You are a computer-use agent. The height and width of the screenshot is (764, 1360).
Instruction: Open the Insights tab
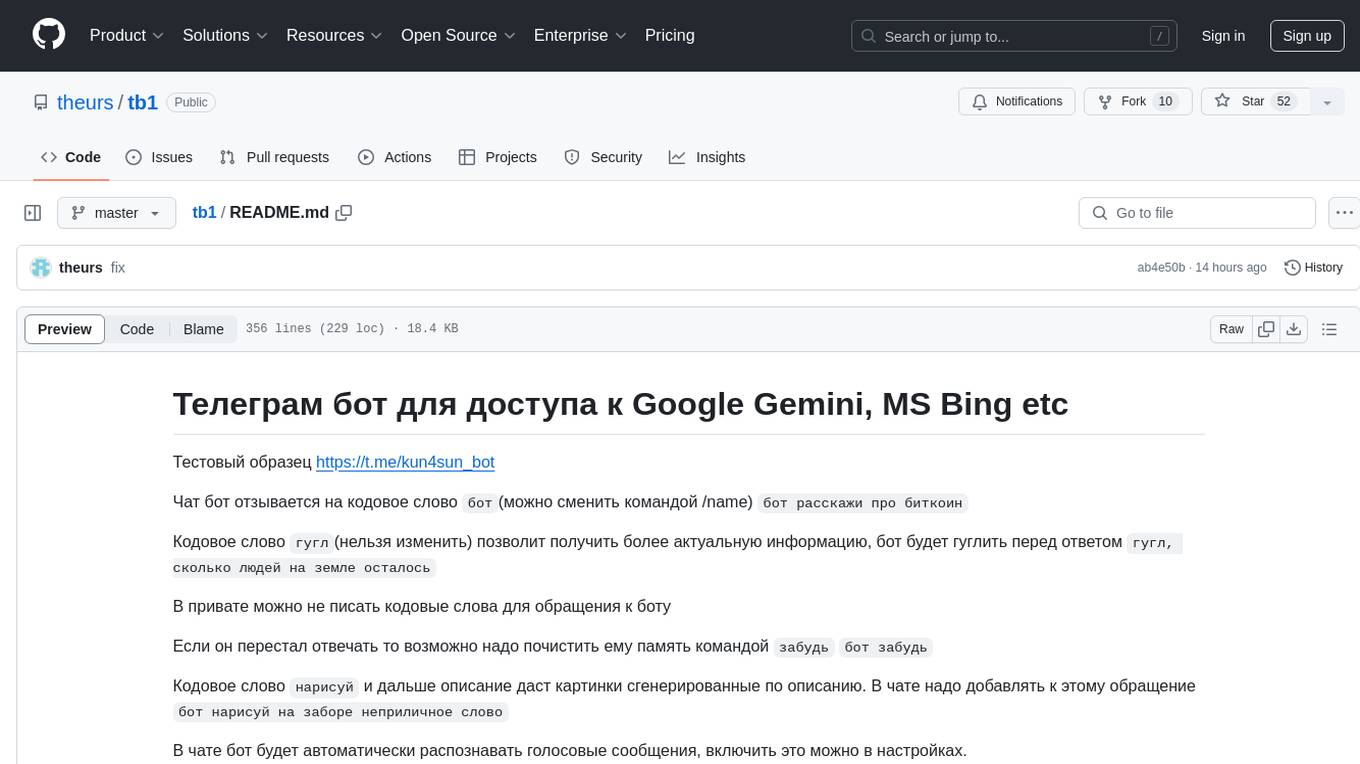(x=707, y=157)
